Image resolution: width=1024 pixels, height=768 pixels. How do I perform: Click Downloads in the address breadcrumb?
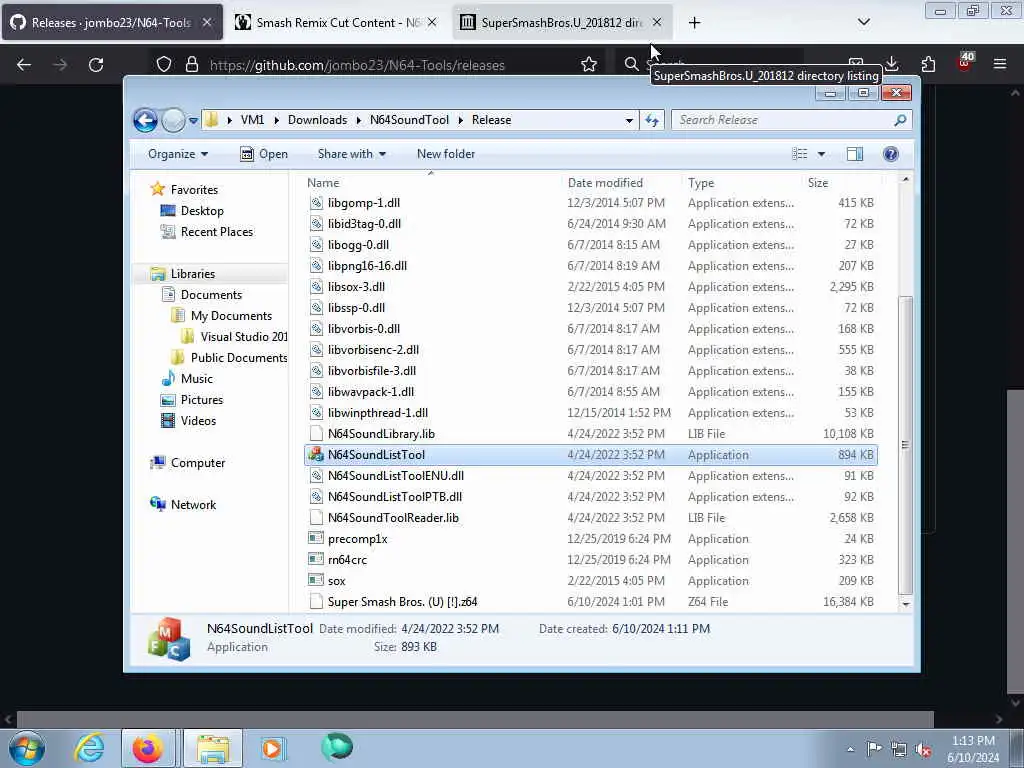coord(317,120)
